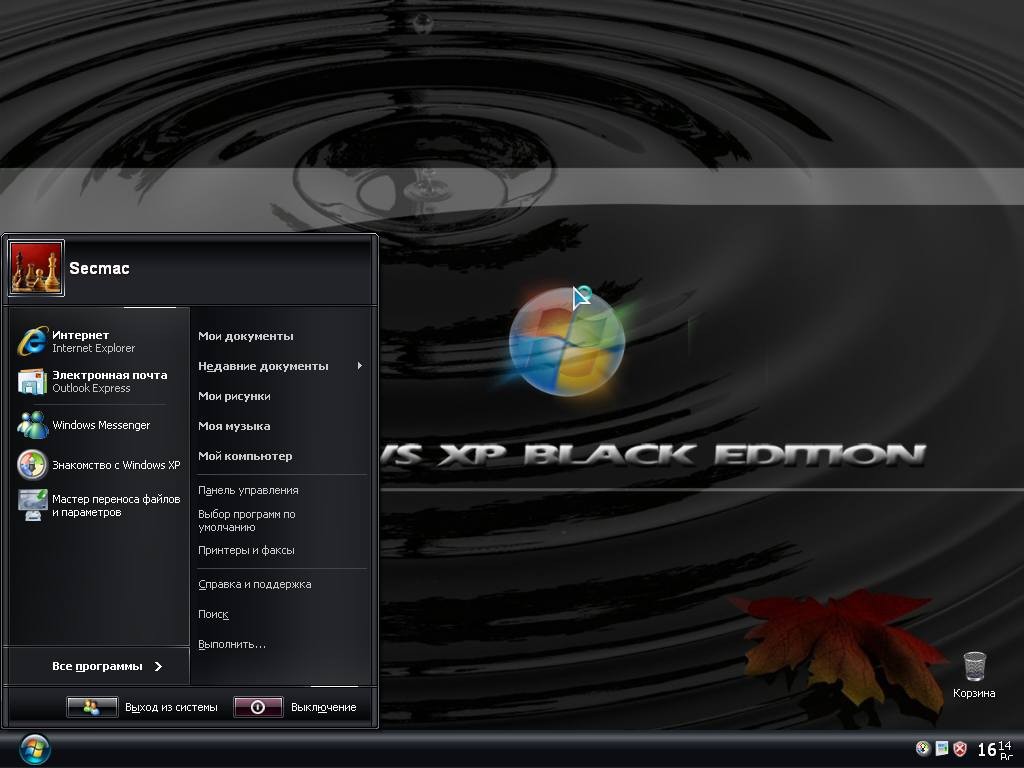Click the Windows Start orb button

[35, 750]
